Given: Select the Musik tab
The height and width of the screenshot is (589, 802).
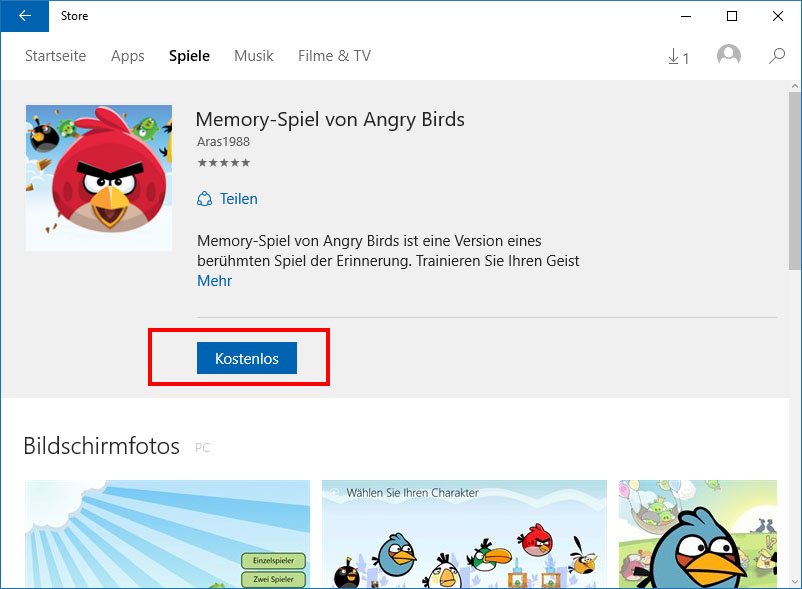Looking at the screenshot, I should coord(253,56).
